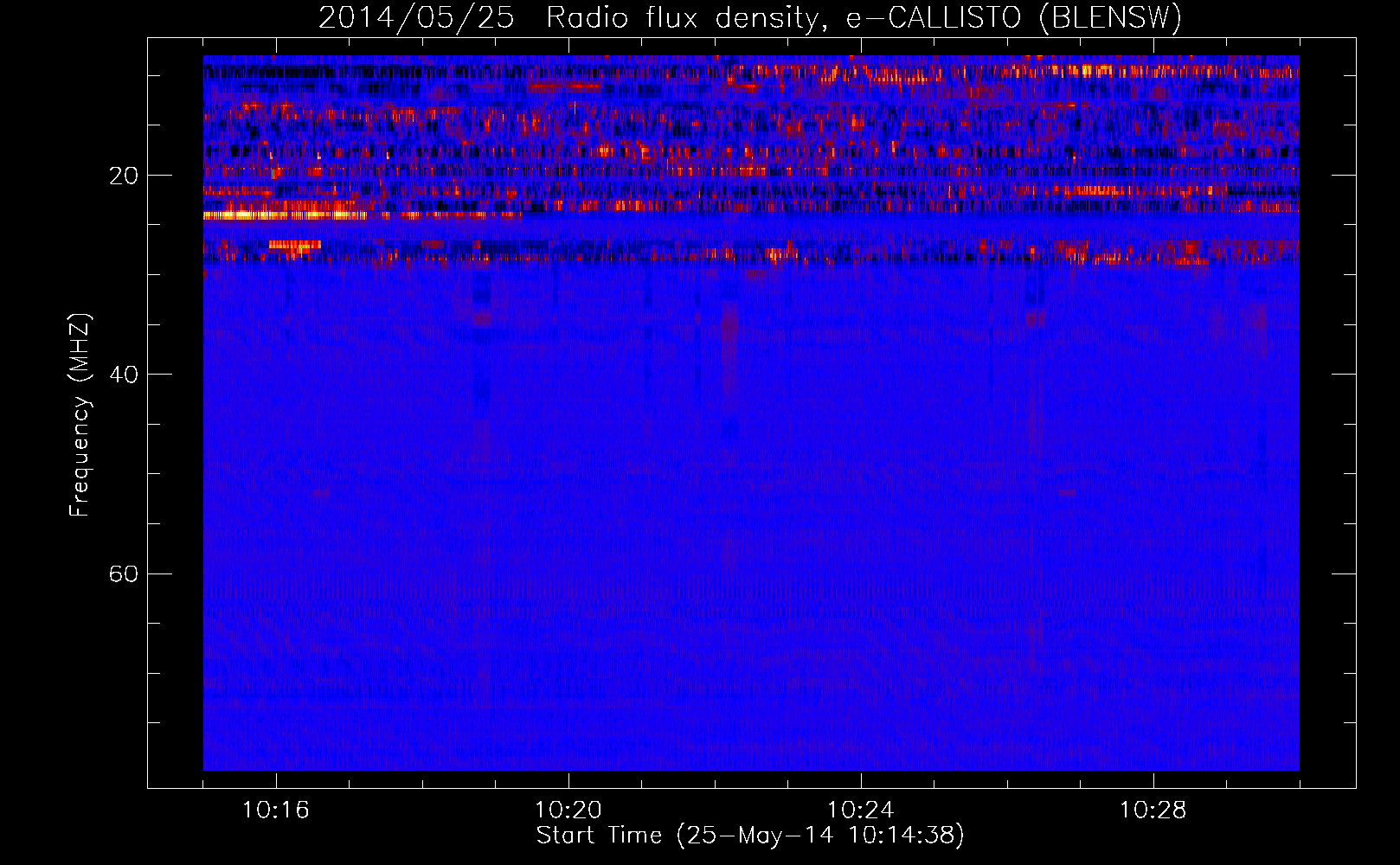Click the bright yellow emission band near 24 MHz
Screen dimensions: 1400x865
point(286,215)
